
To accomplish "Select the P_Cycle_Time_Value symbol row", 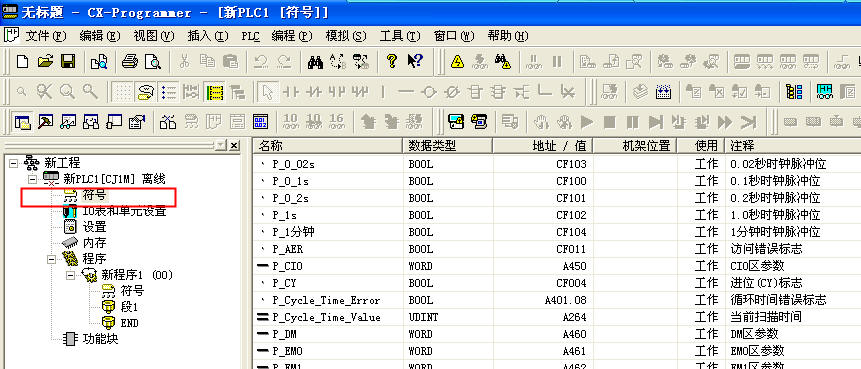I will [x=557, y=317].
